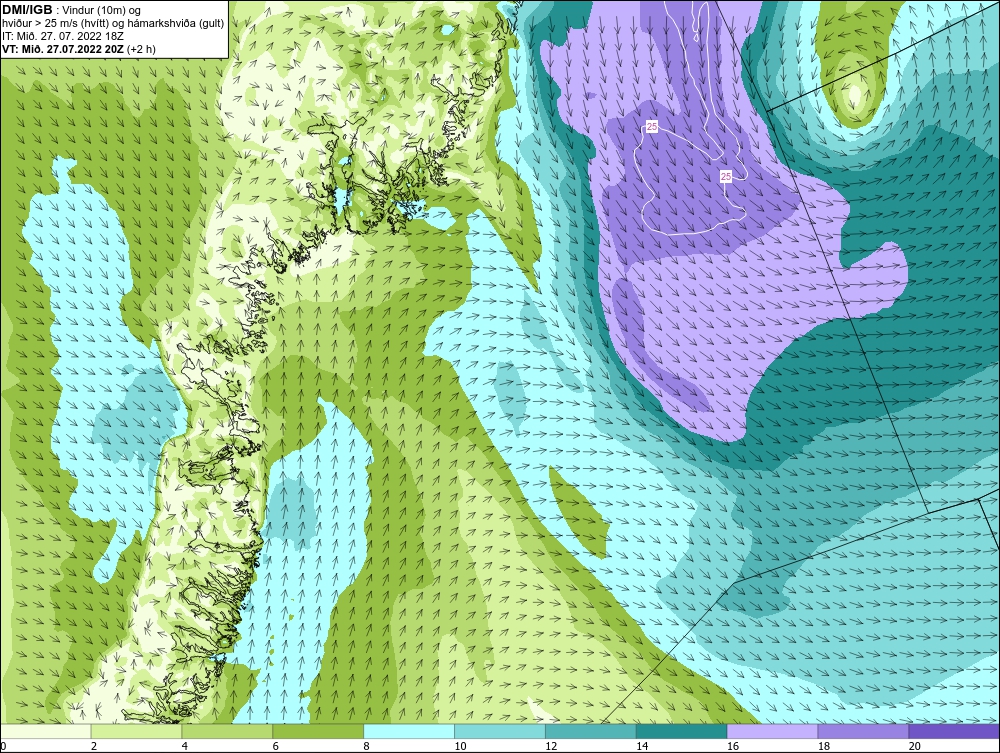
Task: Click the legend scale value '2'
Action: tap(94, 746)
